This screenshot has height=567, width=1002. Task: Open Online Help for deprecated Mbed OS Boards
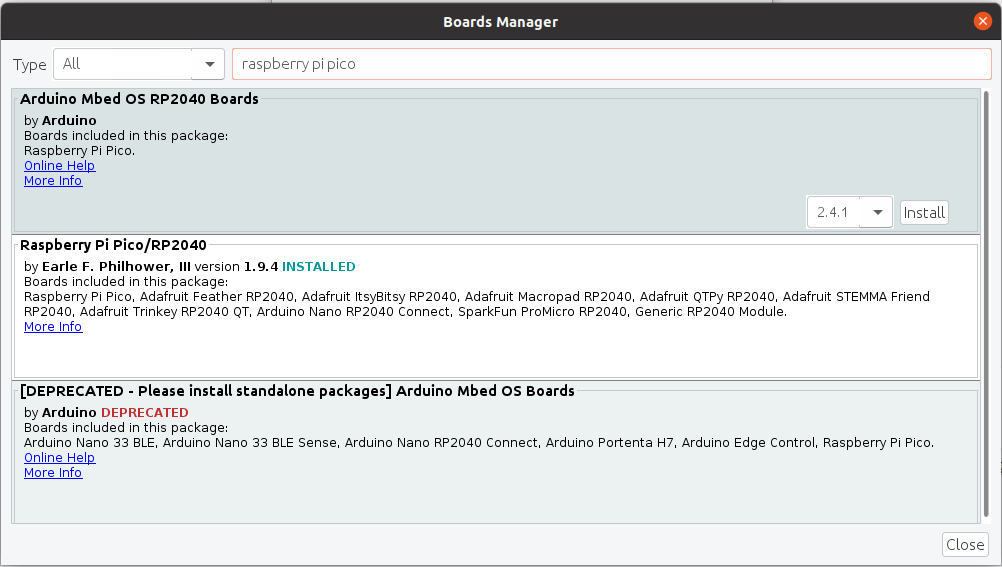point(59,458)
